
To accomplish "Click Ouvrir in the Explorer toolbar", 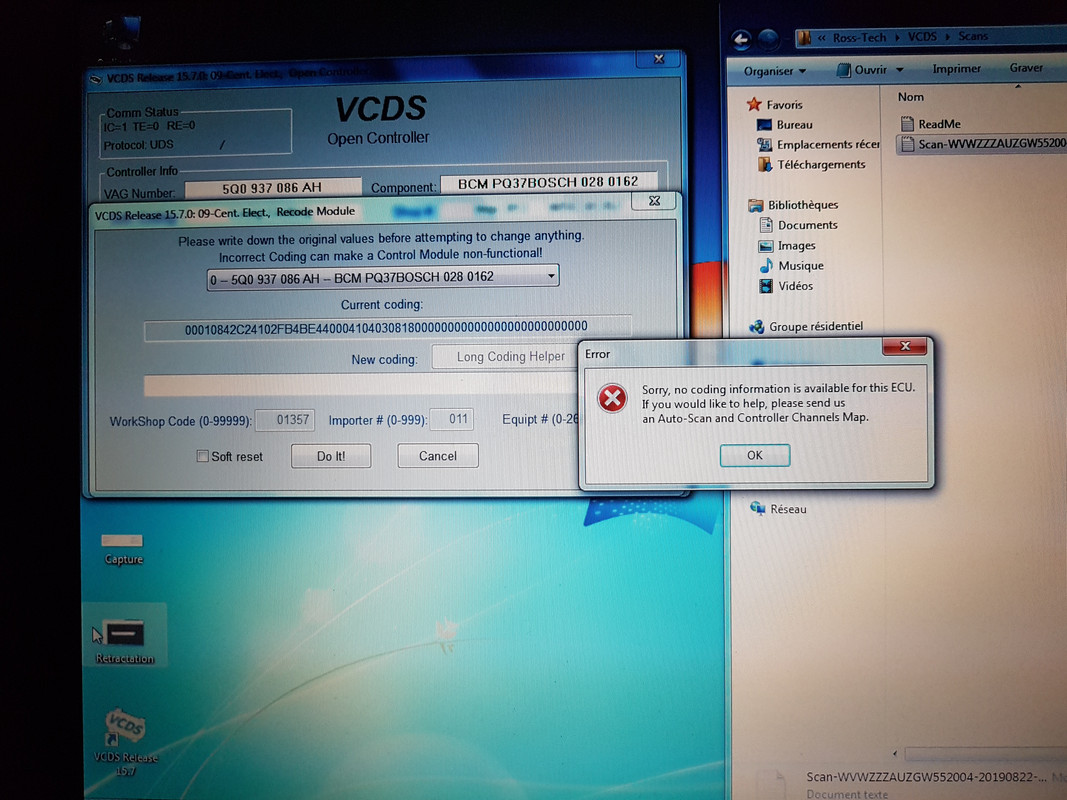I will coord(861,70).
